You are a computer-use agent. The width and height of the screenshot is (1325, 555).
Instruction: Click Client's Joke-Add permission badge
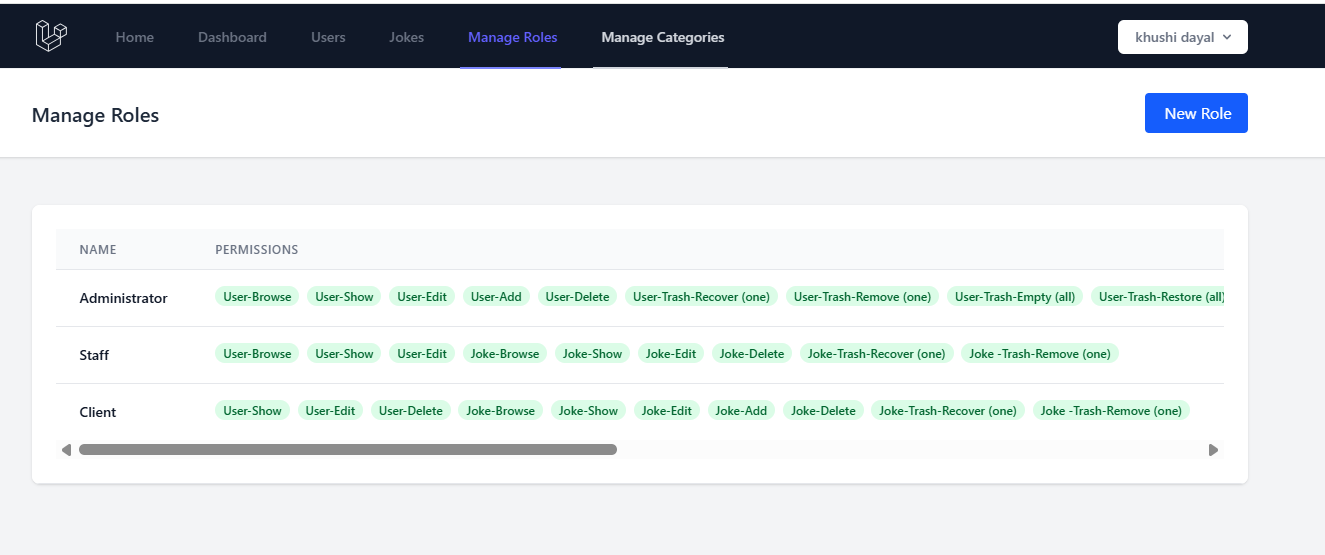click(x=741, y=411)
